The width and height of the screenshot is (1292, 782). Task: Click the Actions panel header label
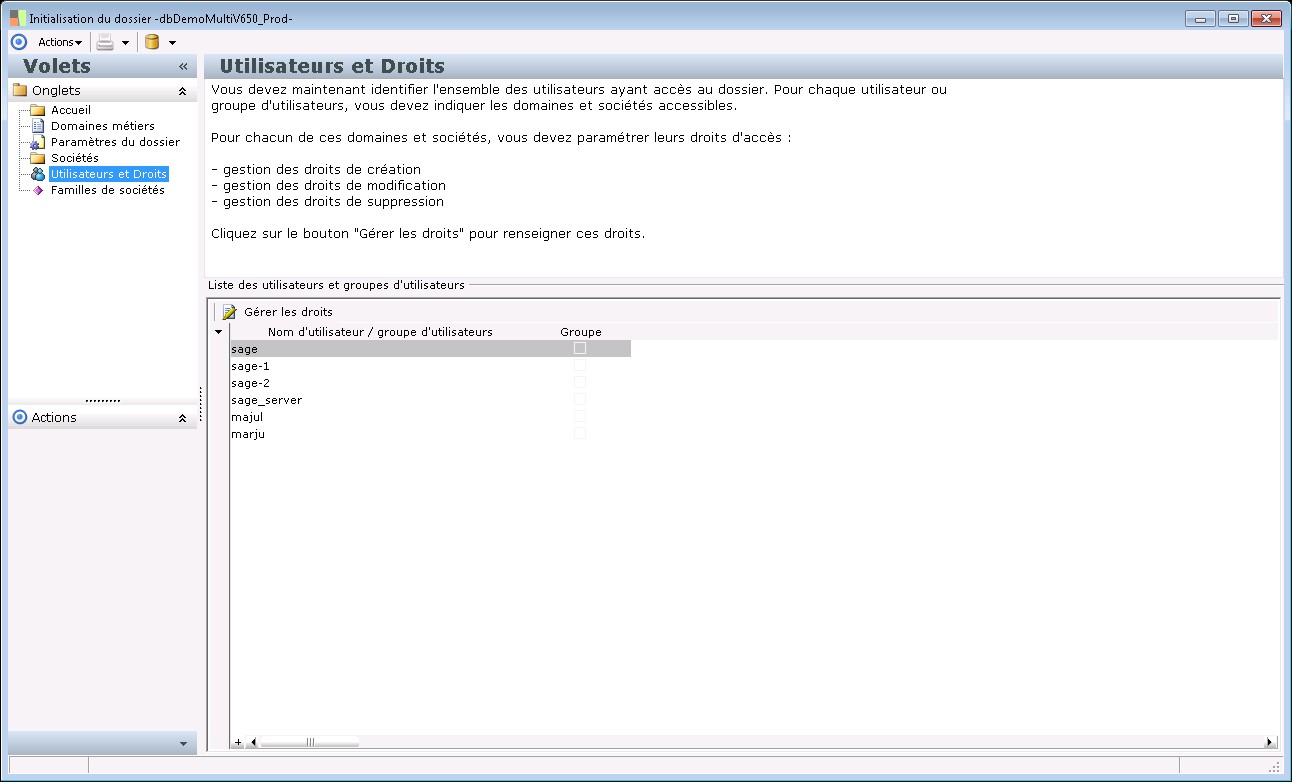pyautogui.click(x=54, y=418)
